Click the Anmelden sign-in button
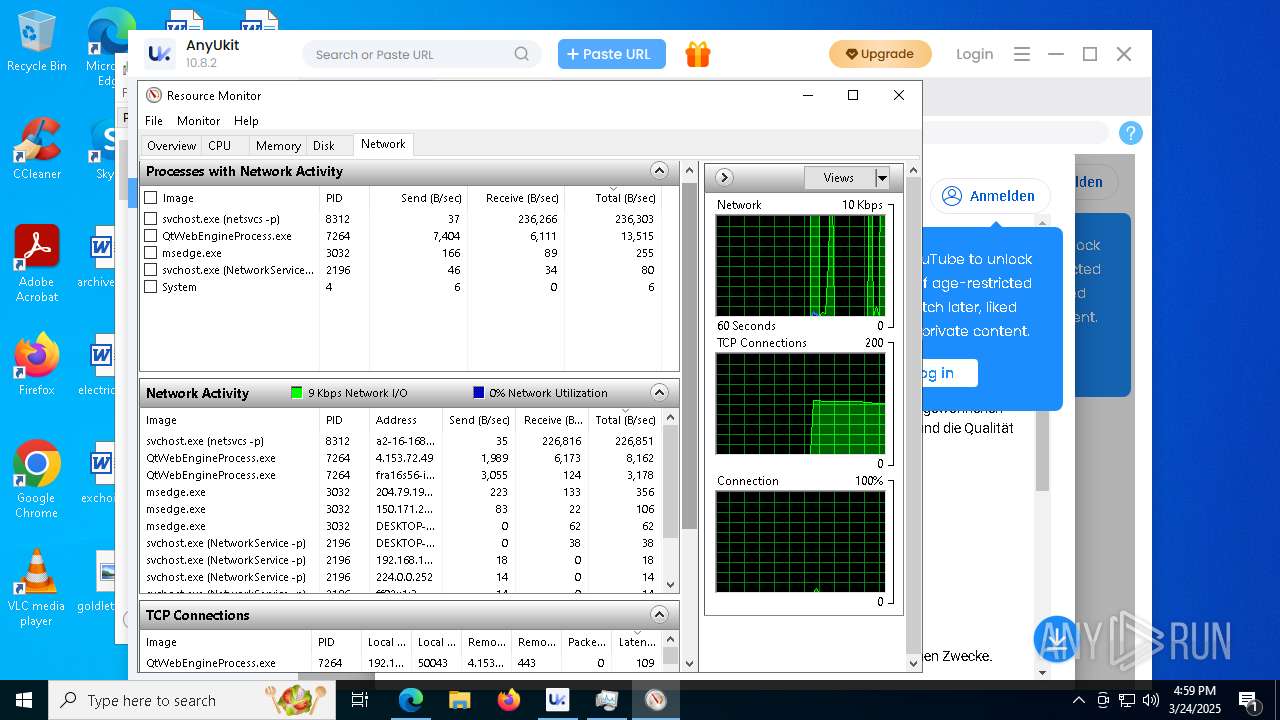This screenshot has height=720, width=1280. [990, 196]
